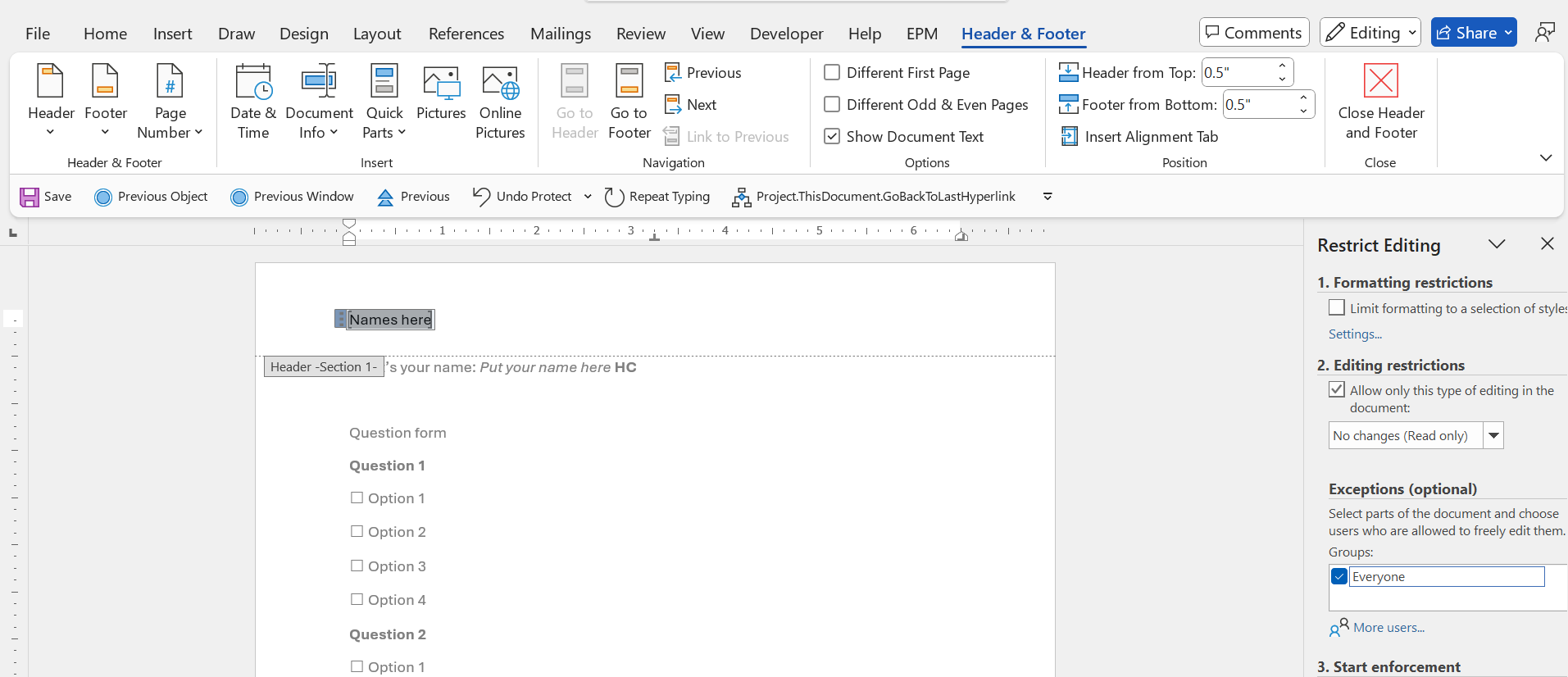Screen dimensions: 1568x677
Task: Open formatting restrictions Settings link
Action: point(1355,334)
